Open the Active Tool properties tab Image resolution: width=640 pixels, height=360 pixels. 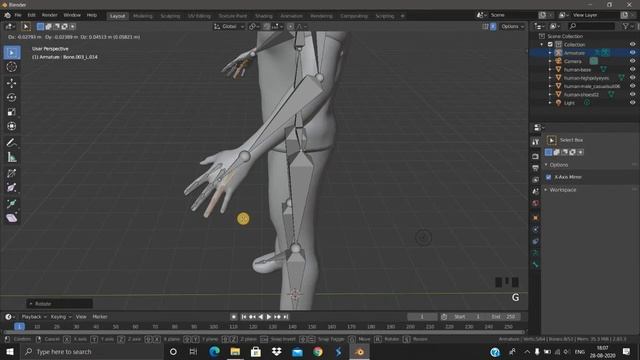536,142
